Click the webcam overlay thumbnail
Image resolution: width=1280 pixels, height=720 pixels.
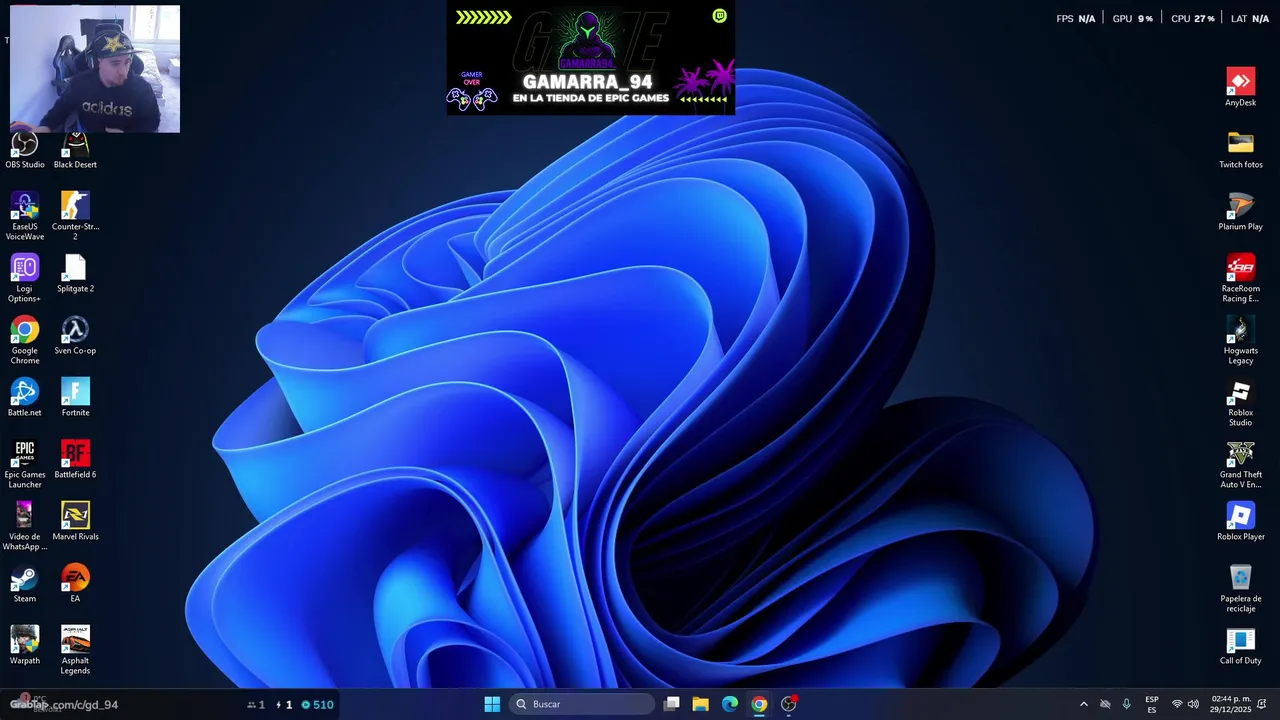click(95, 69)
